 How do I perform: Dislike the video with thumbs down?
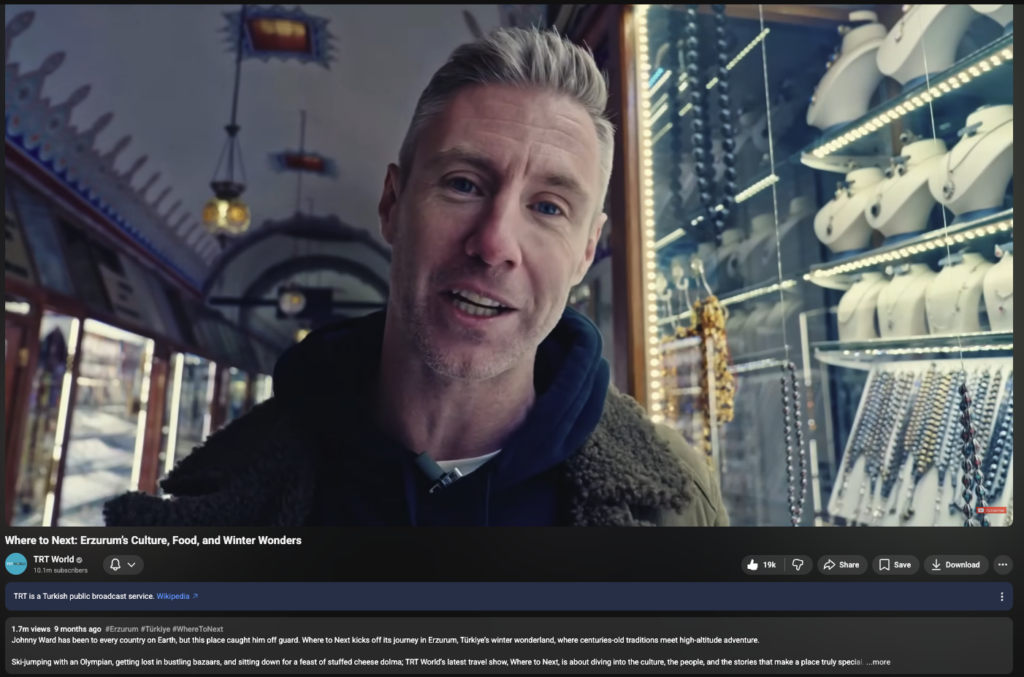(x=798, y=565)
